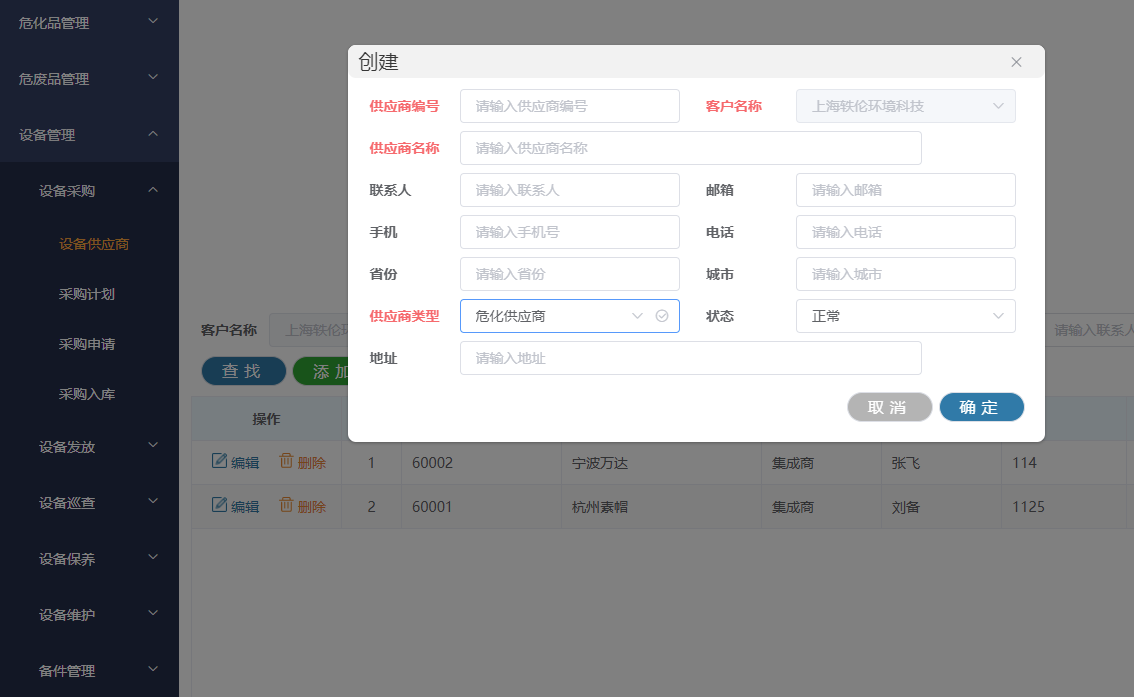Image resolution: width=1134 pixels, height=697 pixels.
Task: Open the 供应商类型 dropdown showing 危化供应商
Action: tap(560, 316)
